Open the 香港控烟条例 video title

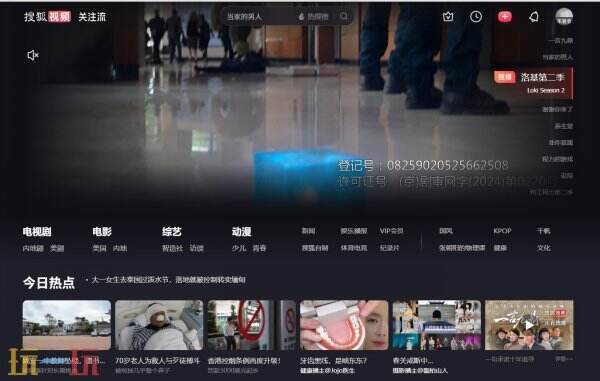245,360
